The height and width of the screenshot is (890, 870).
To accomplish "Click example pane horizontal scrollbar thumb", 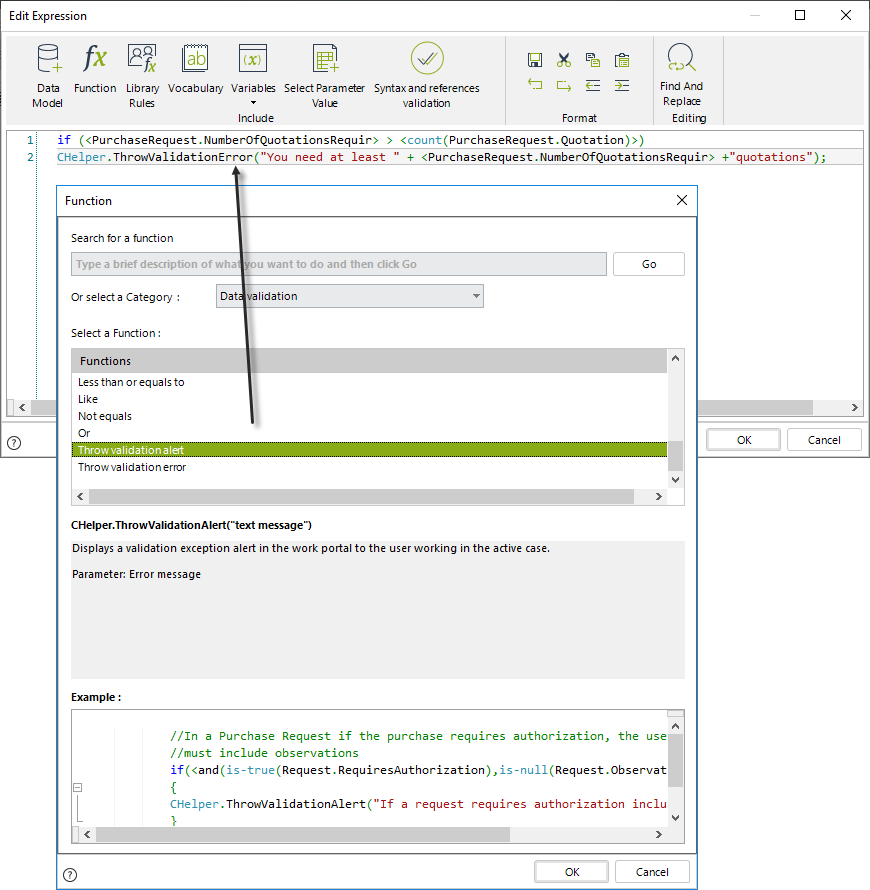I will (x=303, y=834).
